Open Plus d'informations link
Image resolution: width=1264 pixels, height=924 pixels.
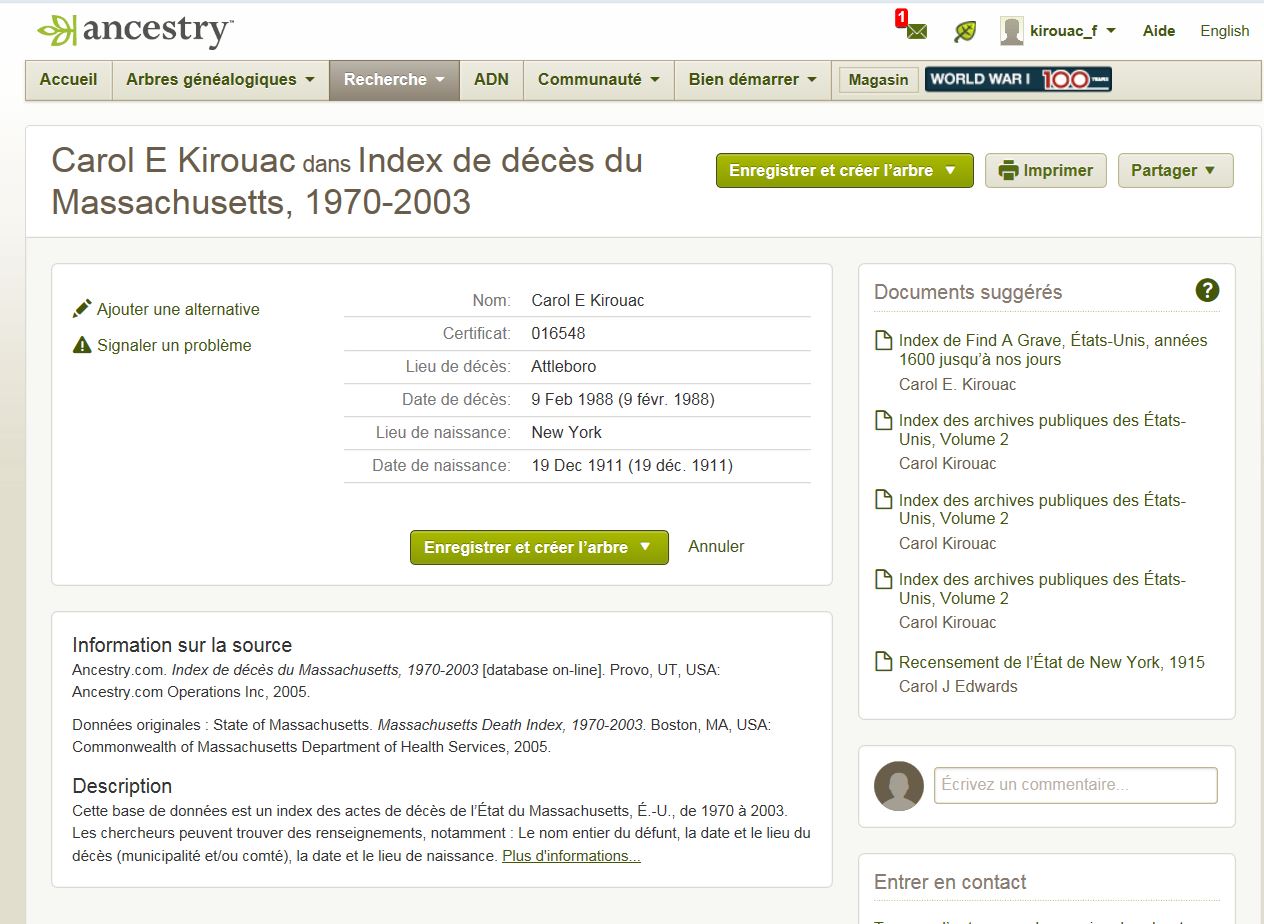(x=571, y=856)
